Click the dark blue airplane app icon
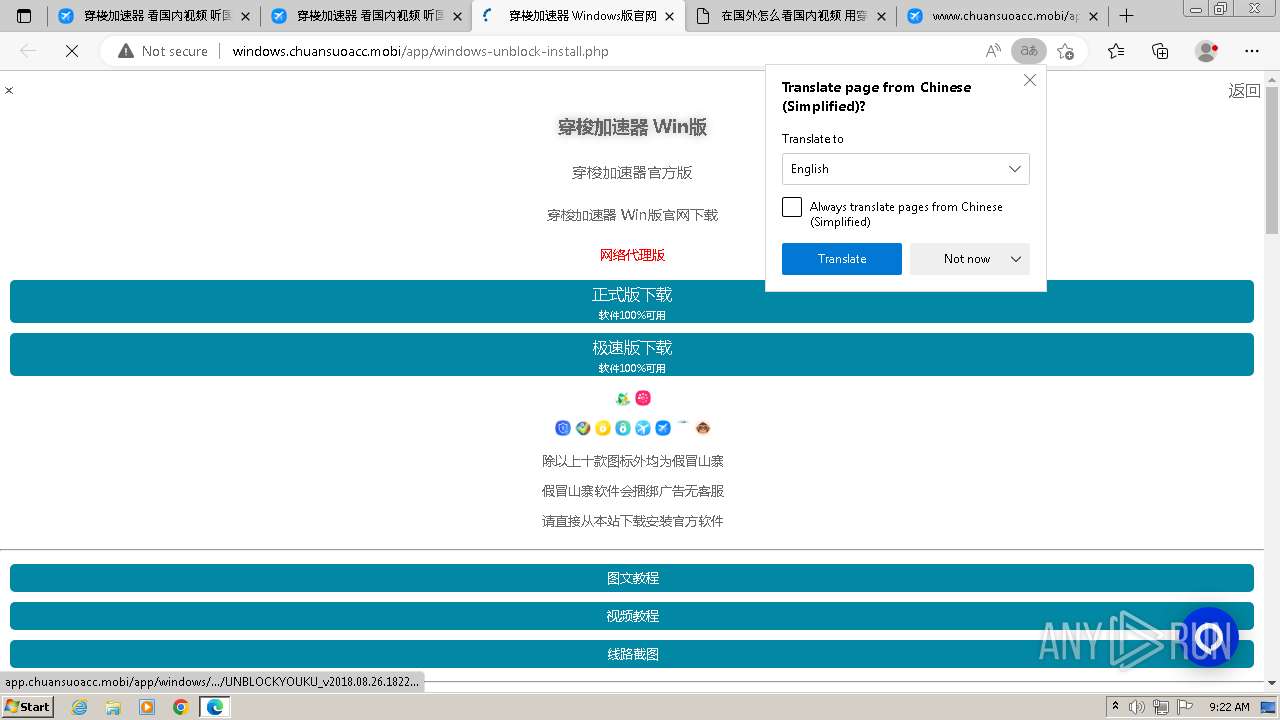This screenshot has height=720, width=1280. tap(662, 428)
